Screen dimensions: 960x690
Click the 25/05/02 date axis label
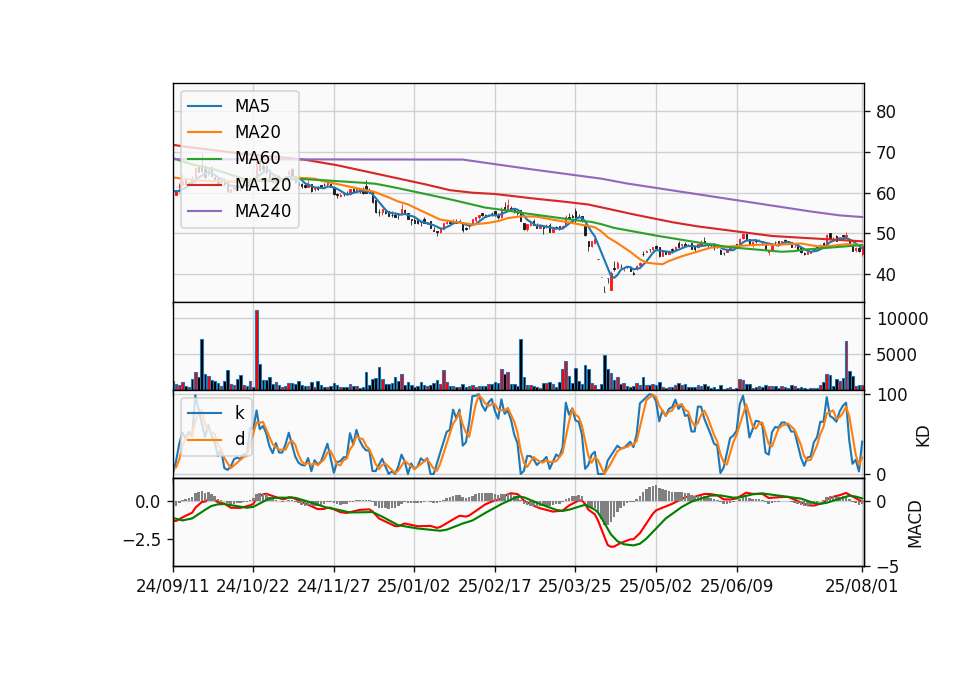tap(656, 586)
